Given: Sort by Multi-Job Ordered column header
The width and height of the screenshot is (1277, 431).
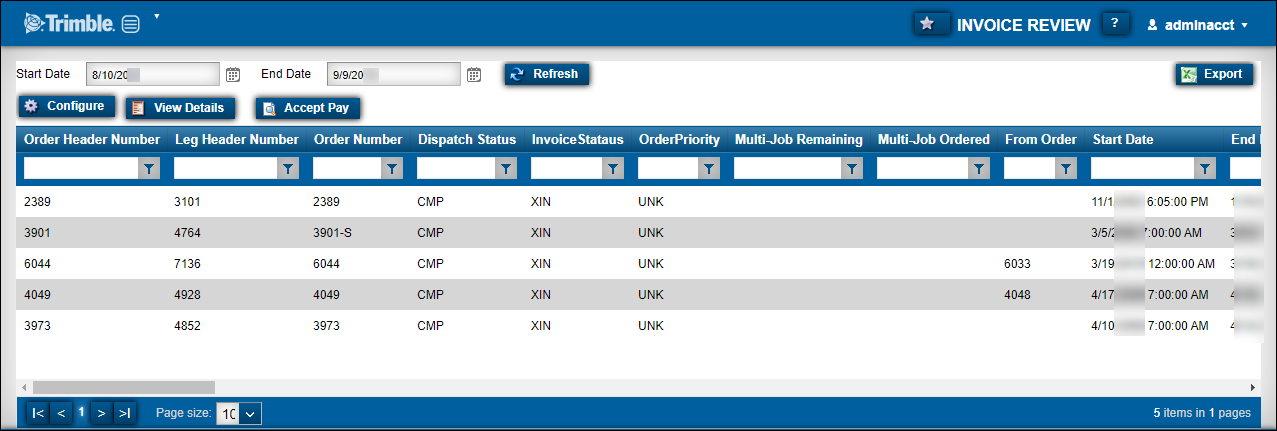Looking at the screenshot, I should tap(934, 140).
